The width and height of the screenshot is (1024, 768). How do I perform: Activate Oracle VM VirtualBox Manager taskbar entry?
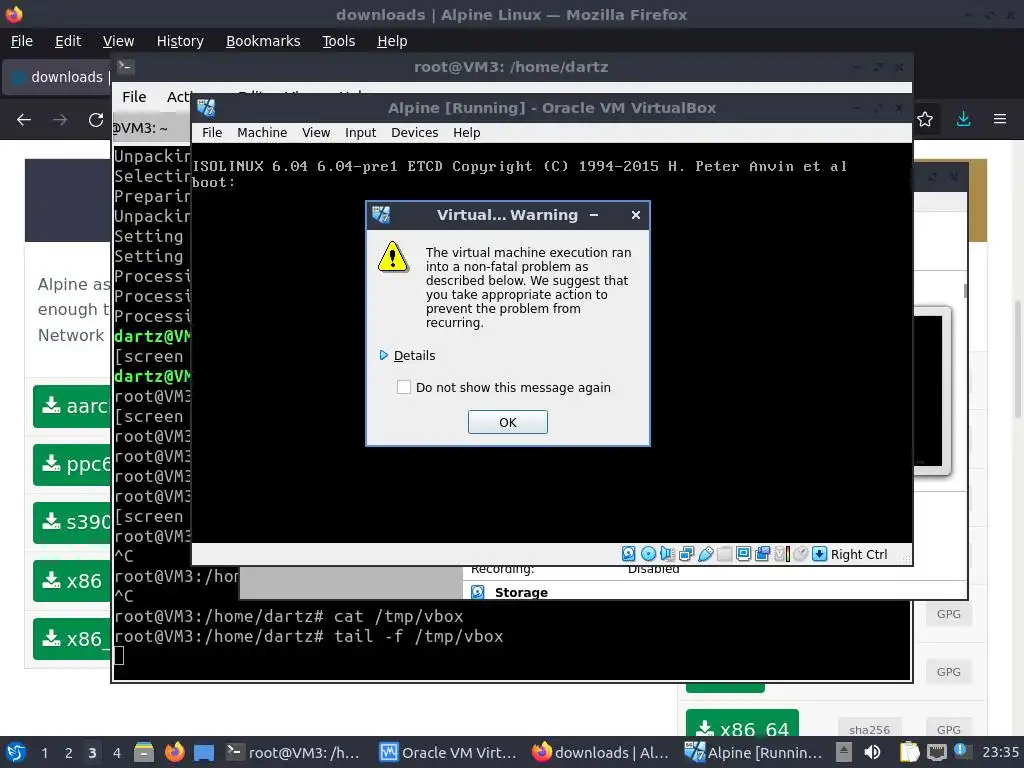coord(449,752)
